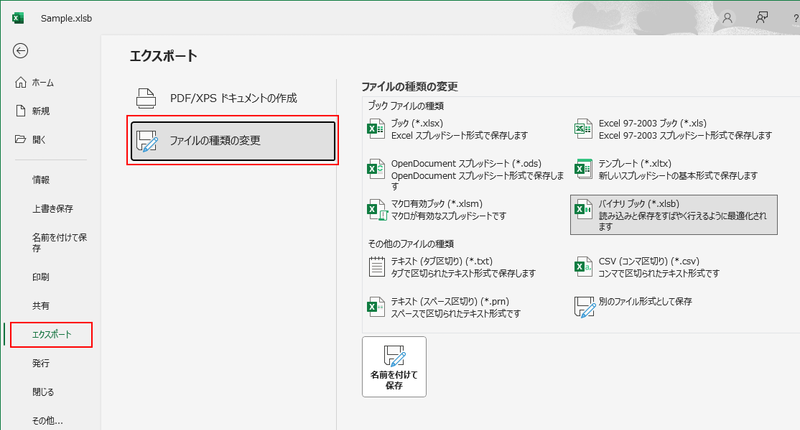The width and height of the screenshot is (800, 430).
Task: Select ファイルの種類の変更 option
Action: click(x=233, y=140)
